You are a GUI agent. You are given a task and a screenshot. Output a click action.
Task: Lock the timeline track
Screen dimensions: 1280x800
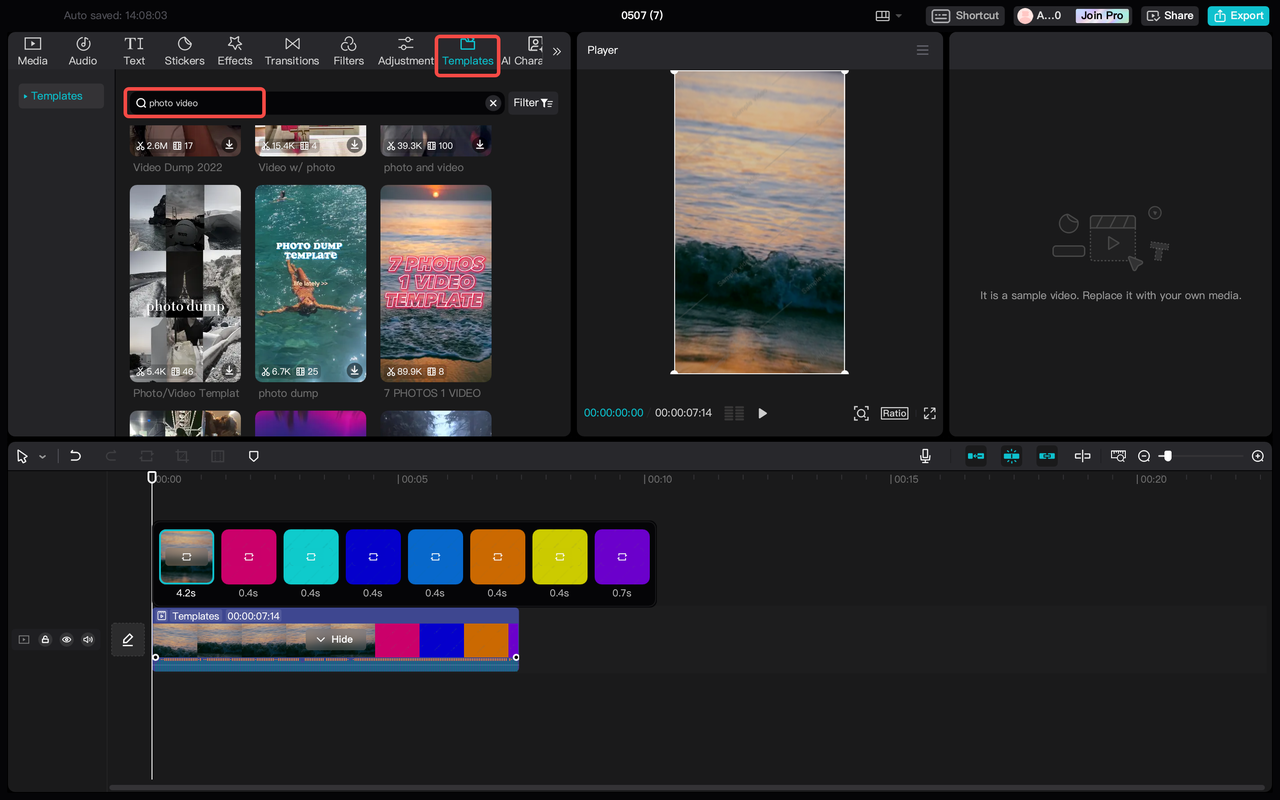click(45, 640)
